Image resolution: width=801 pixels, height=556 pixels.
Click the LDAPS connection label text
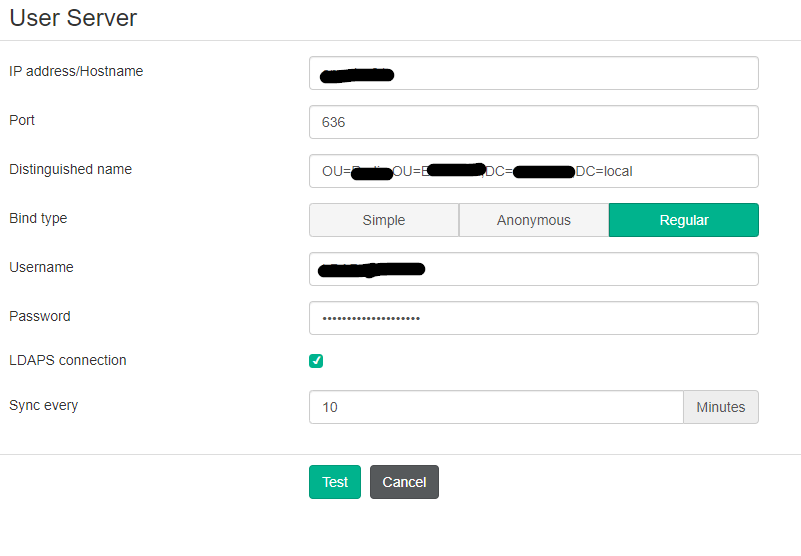point(68,360)
